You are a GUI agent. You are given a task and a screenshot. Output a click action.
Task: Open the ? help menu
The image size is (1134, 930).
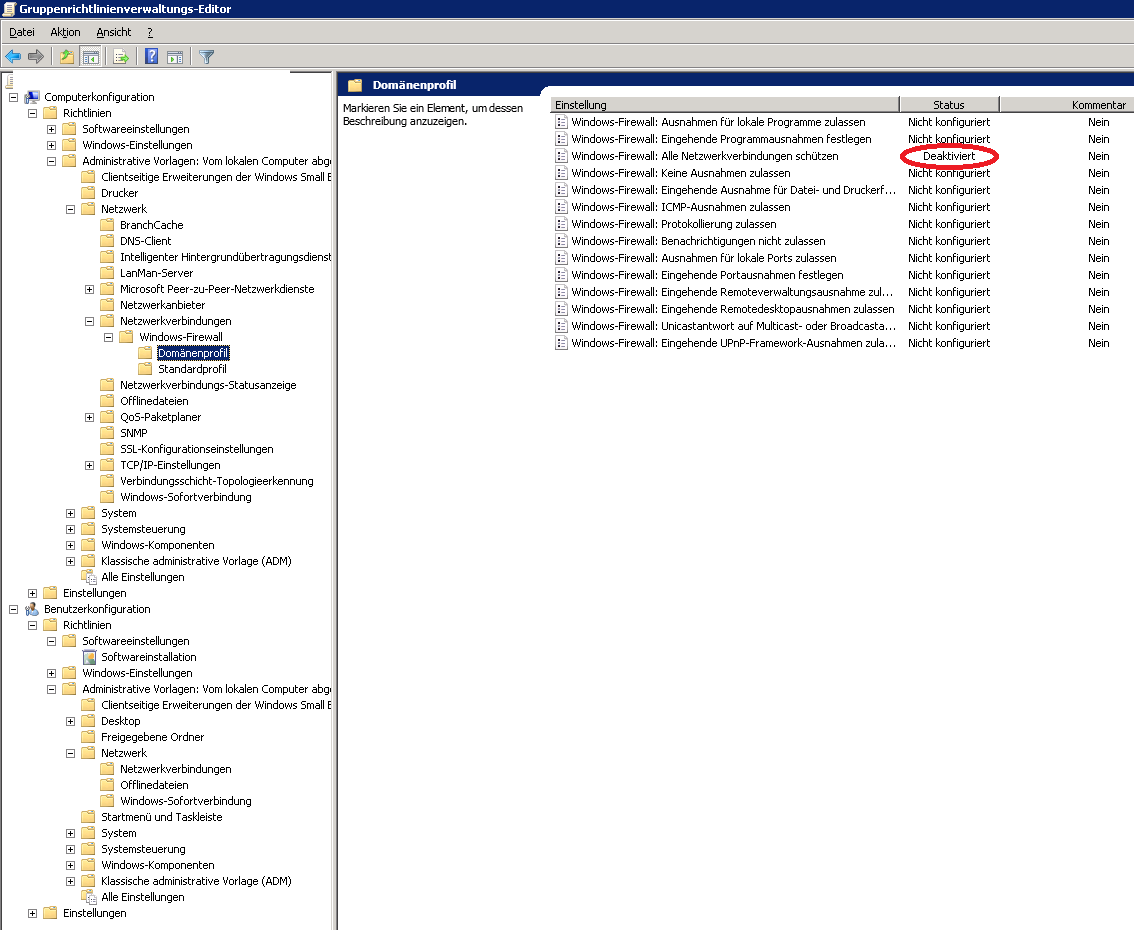pos(150,32)
